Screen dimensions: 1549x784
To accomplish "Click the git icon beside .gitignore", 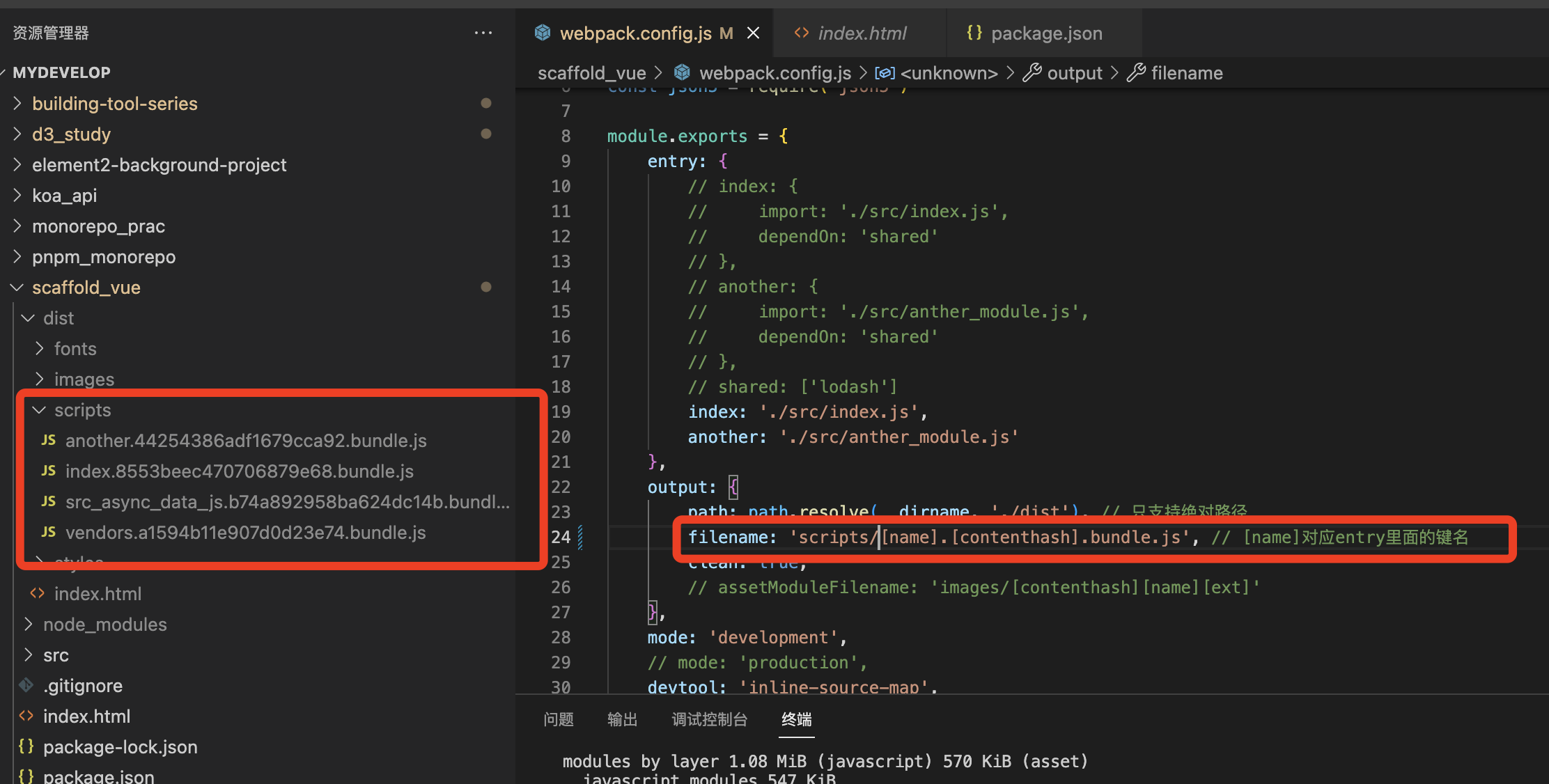I will point(26,685).
